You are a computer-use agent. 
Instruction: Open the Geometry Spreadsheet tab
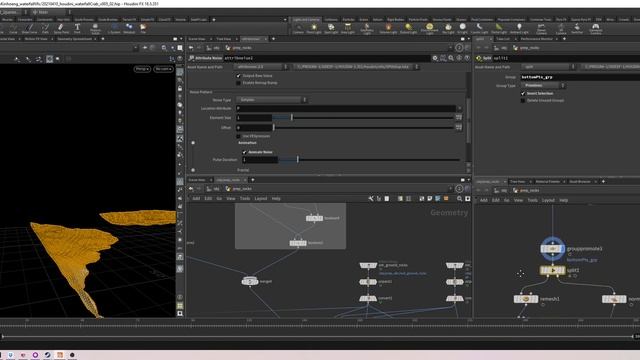(74, 39)
